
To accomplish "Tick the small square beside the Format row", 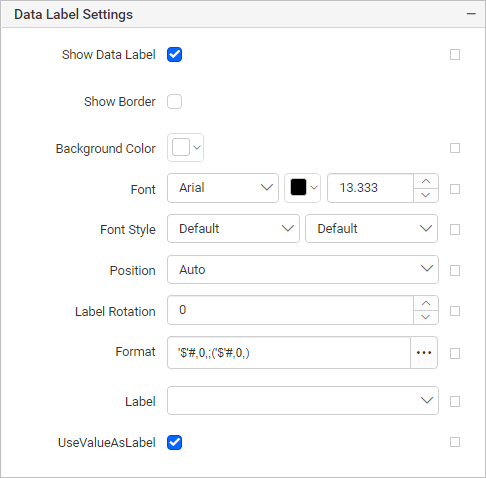I will [x=455, y=353].
